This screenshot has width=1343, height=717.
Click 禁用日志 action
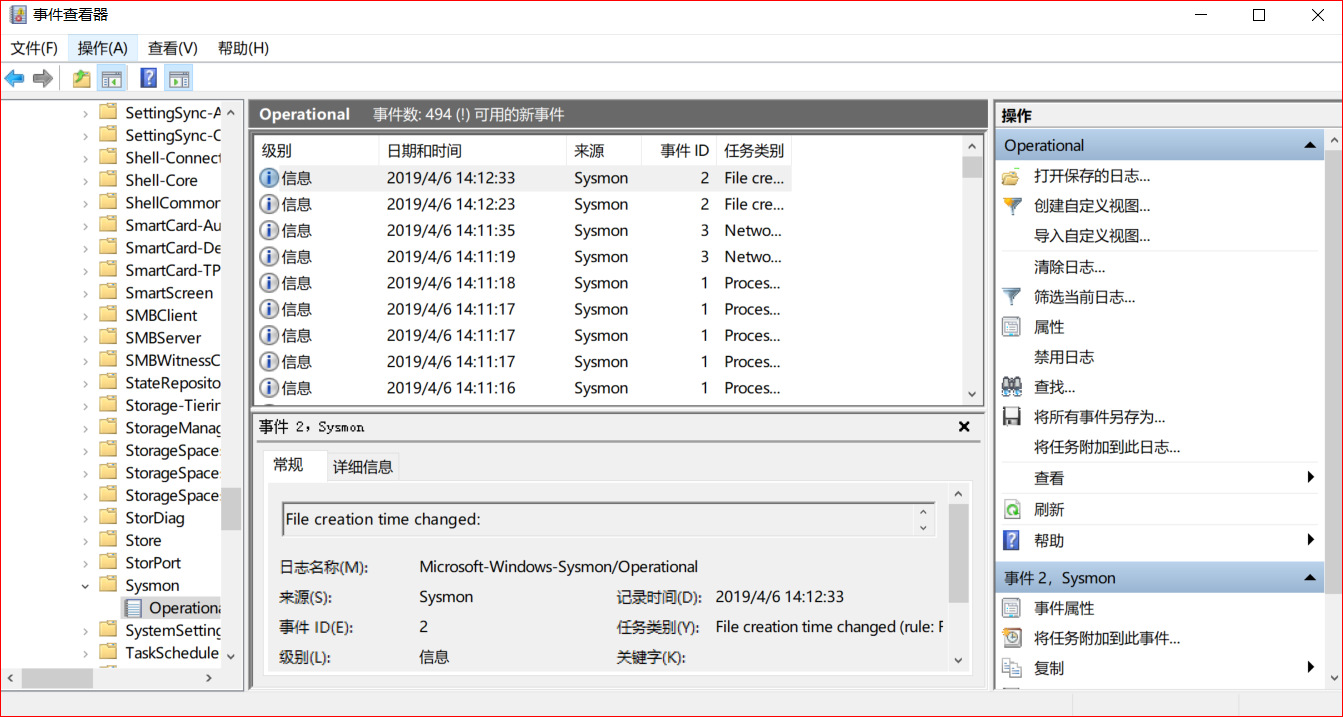(1064, 357)
